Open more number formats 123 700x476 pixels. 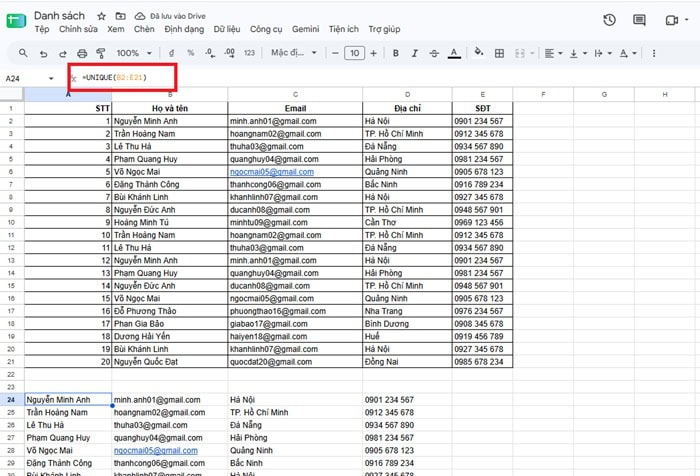pos(249,53)
